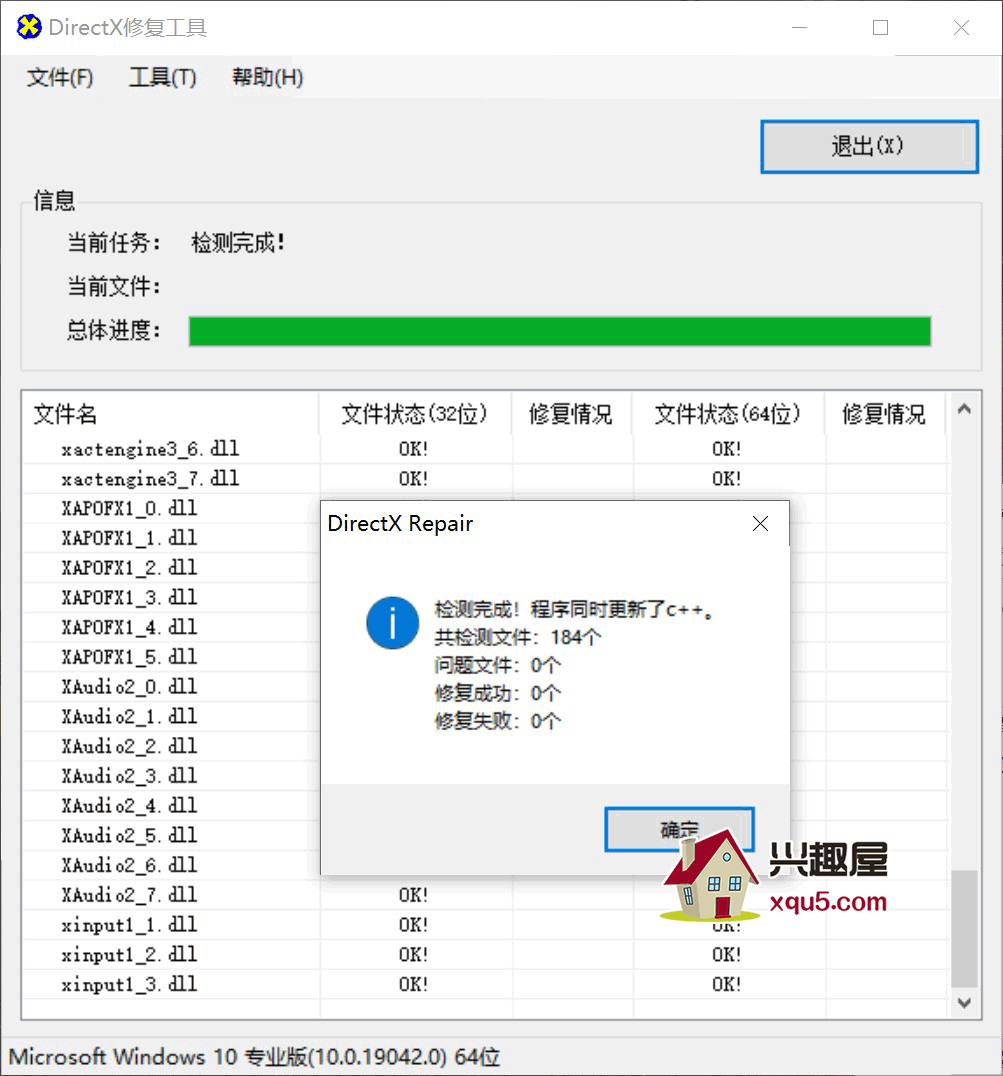Click 32-bit OK! status for XAudio2_7.dll
The width and height of the screenshot is (1003, 1076).
[x=413, y=895]
